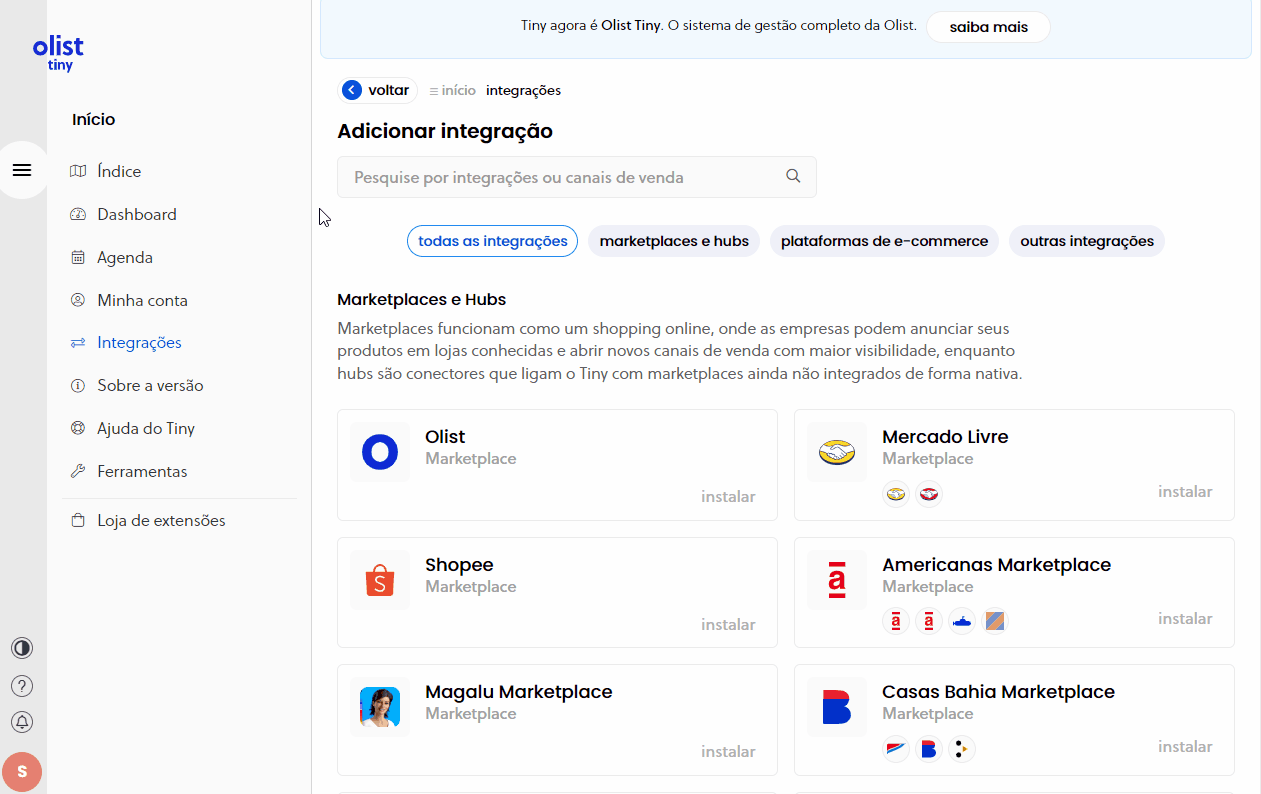Select the marketplaces e hubs filter
The height and width of the screenshot is (794, 1261).
(674, 241)
